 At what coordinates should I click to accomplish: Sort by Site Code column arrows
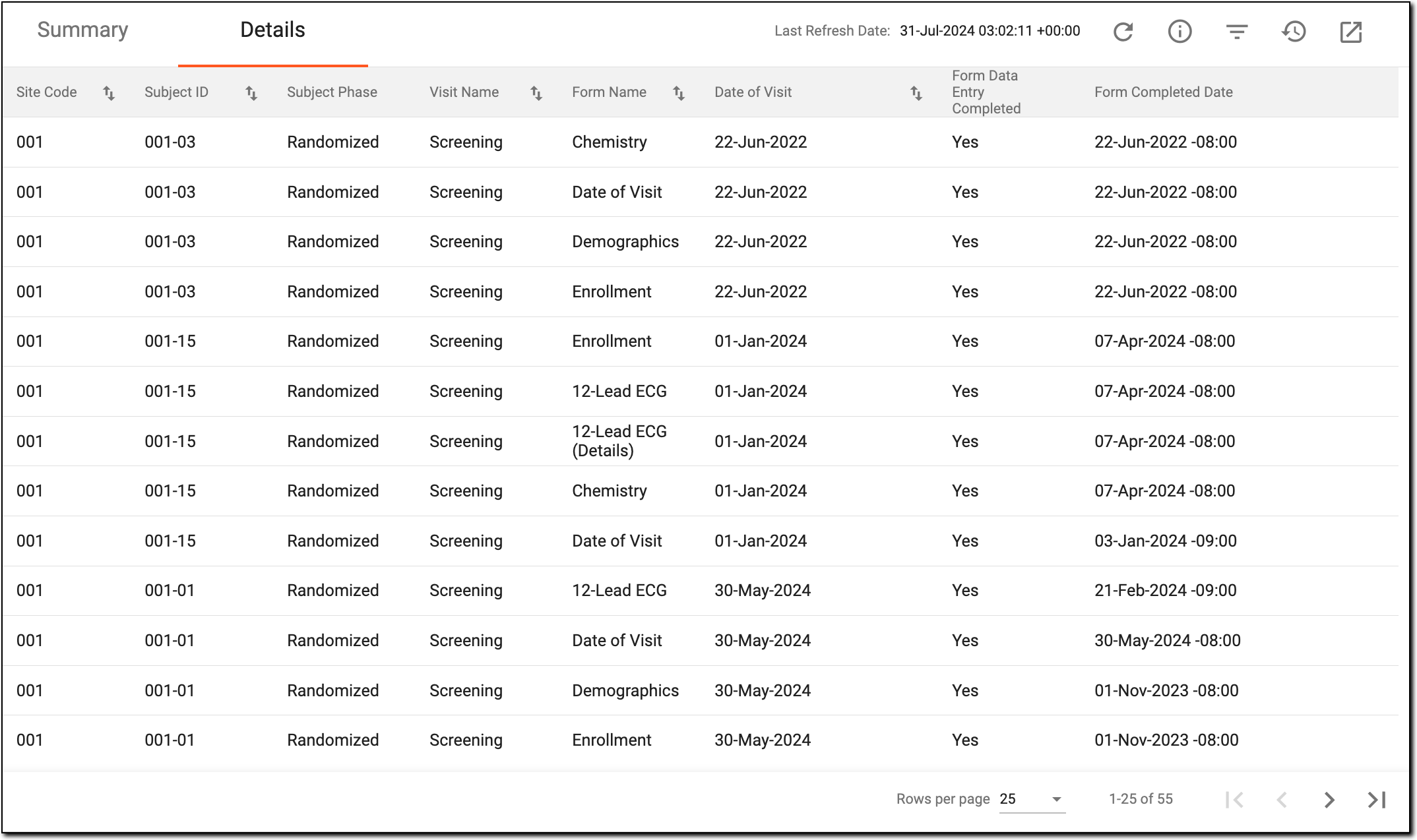109,93
